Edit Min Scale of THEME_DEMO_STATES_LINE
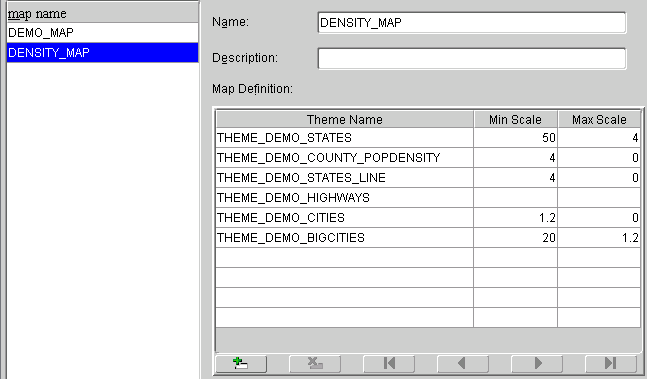Viewport: 647px width, 379px height. 515,178
